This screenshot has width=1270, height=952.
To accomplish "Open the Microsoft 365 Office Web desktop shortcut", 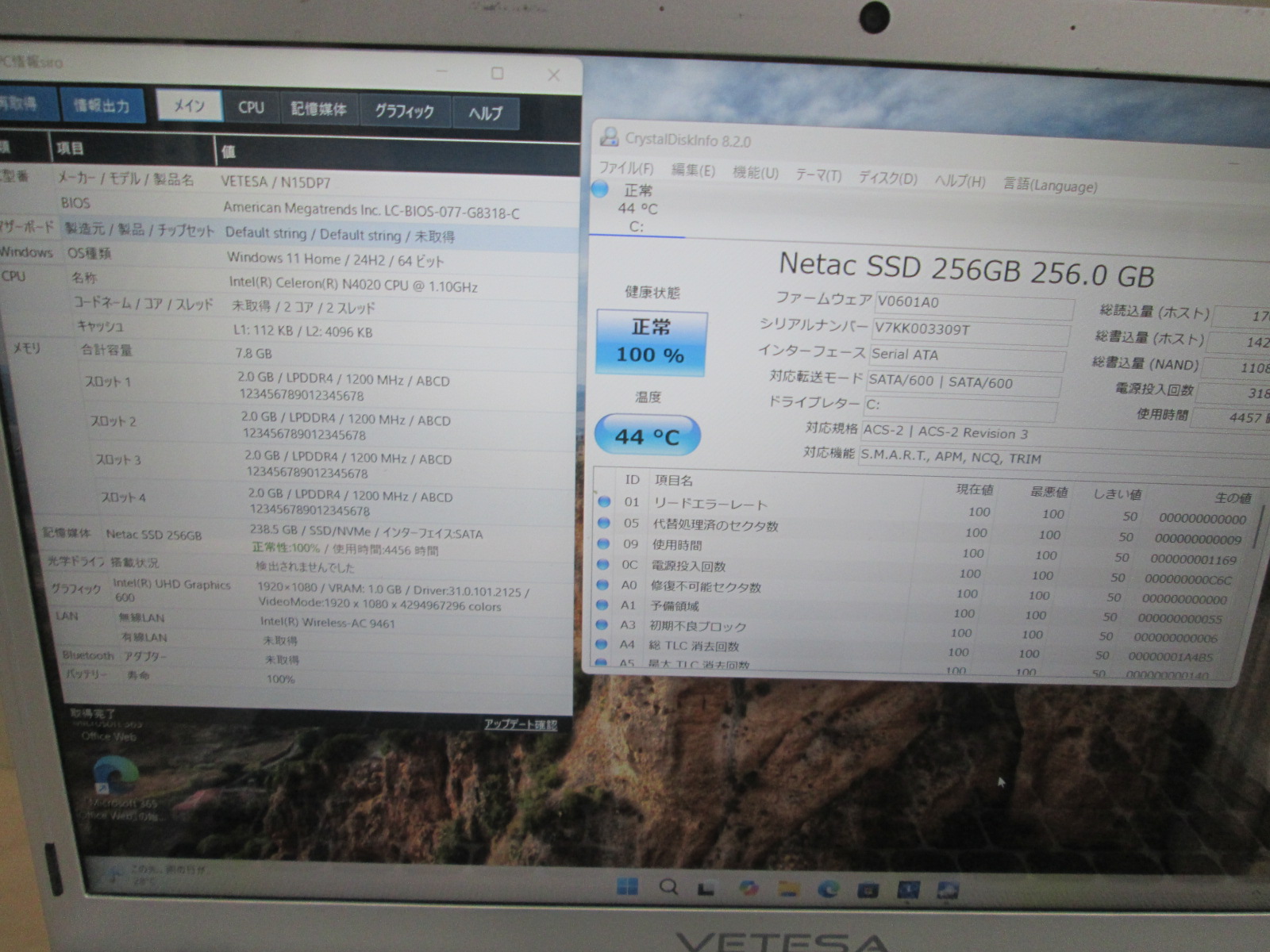I will pos(116,786).
